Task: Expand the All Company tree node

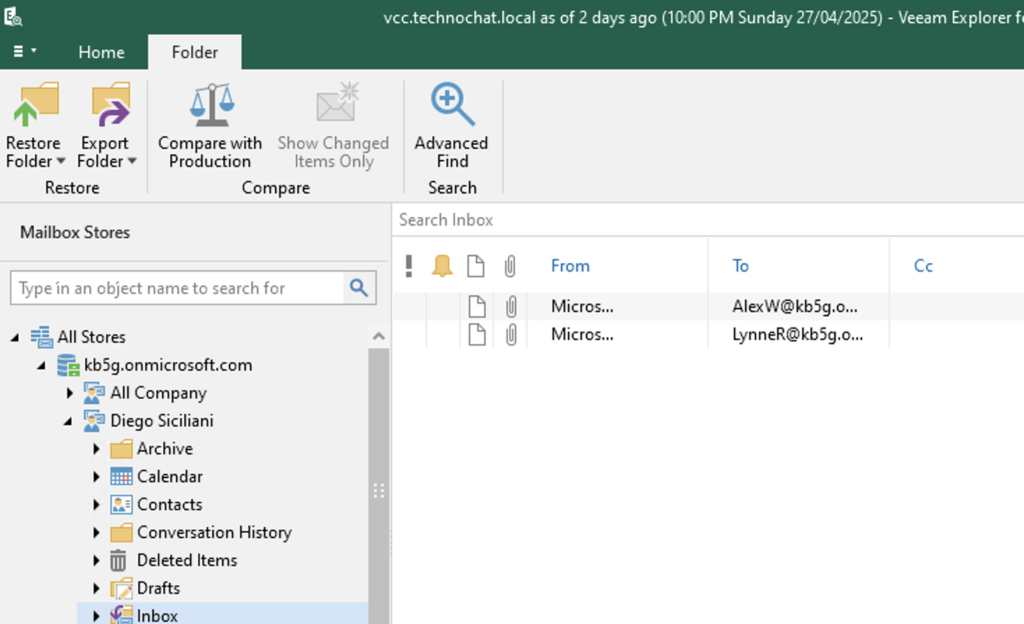Action: (69, 393)
